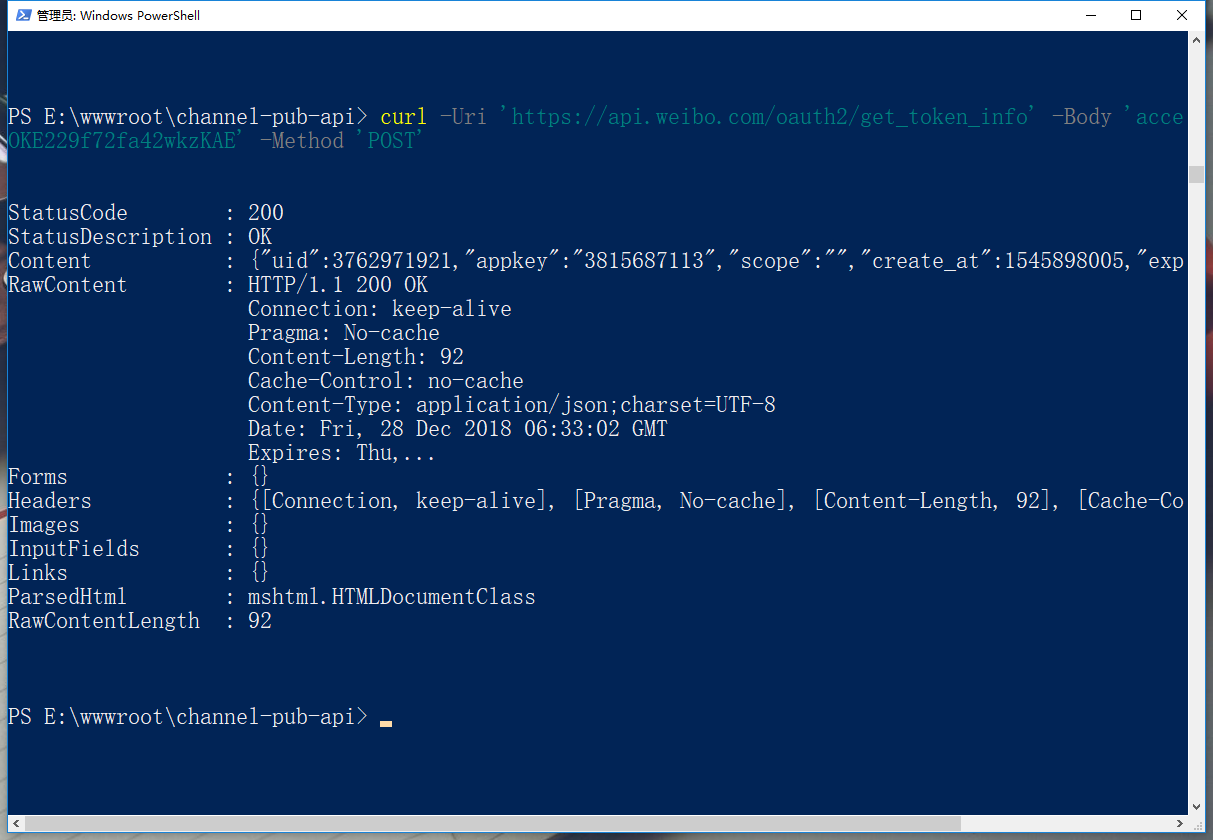The image size is (1213, 840).
Task: Minimize the PowerShell window
Action: (1090, 15)
